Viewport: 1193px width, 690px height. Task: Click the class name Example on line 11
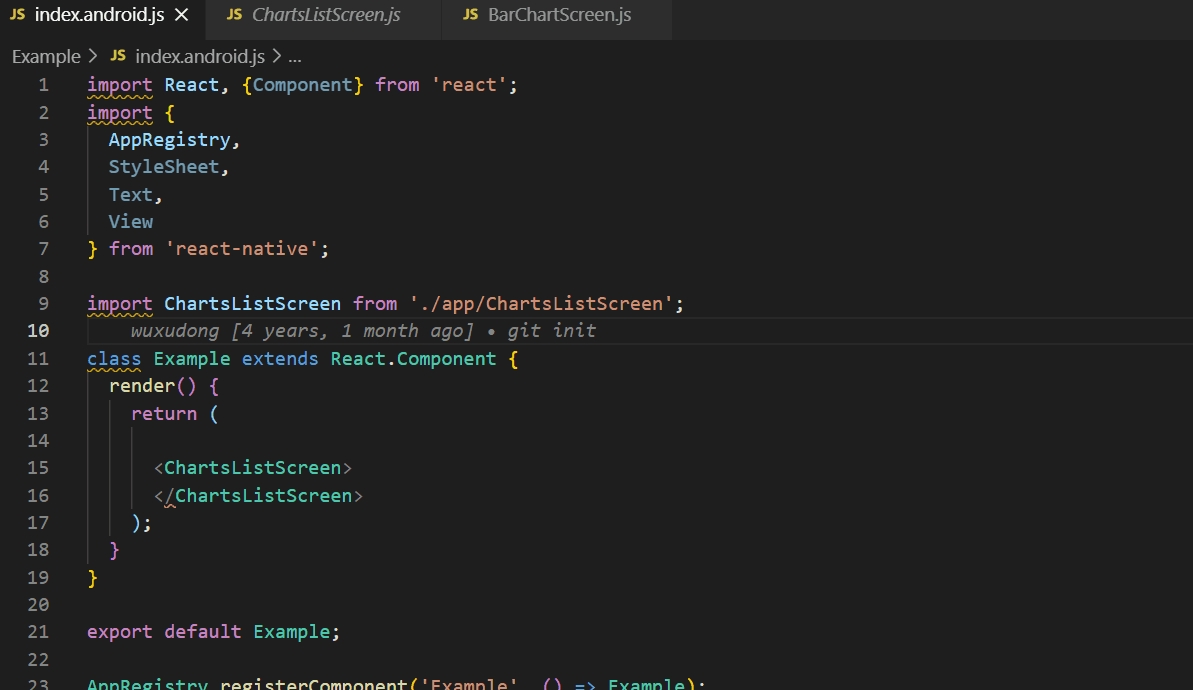point(191,358)
